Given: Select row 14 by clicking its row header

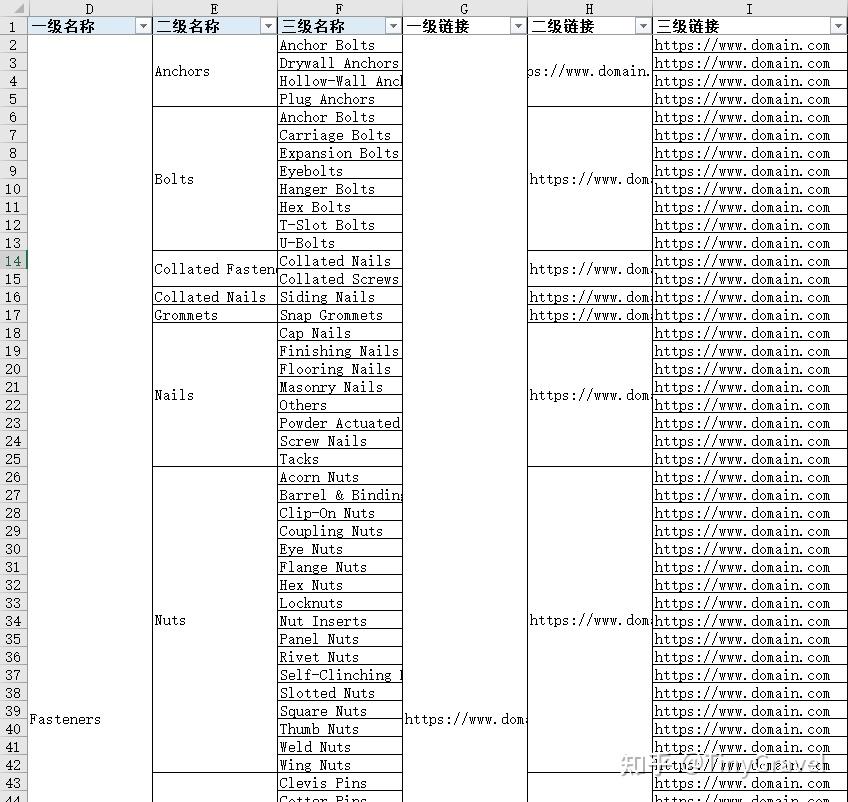Looking at the screenshot, I should pos(13,261).
